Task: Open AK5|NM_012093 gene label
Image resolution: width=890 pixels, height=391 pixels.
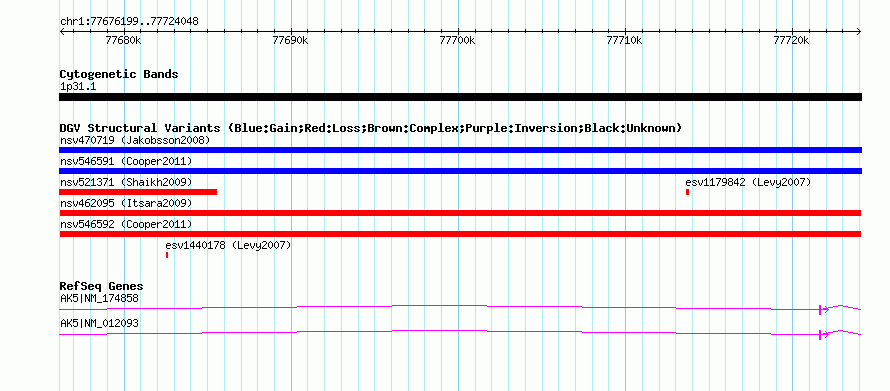Action: tap(99, 323)
